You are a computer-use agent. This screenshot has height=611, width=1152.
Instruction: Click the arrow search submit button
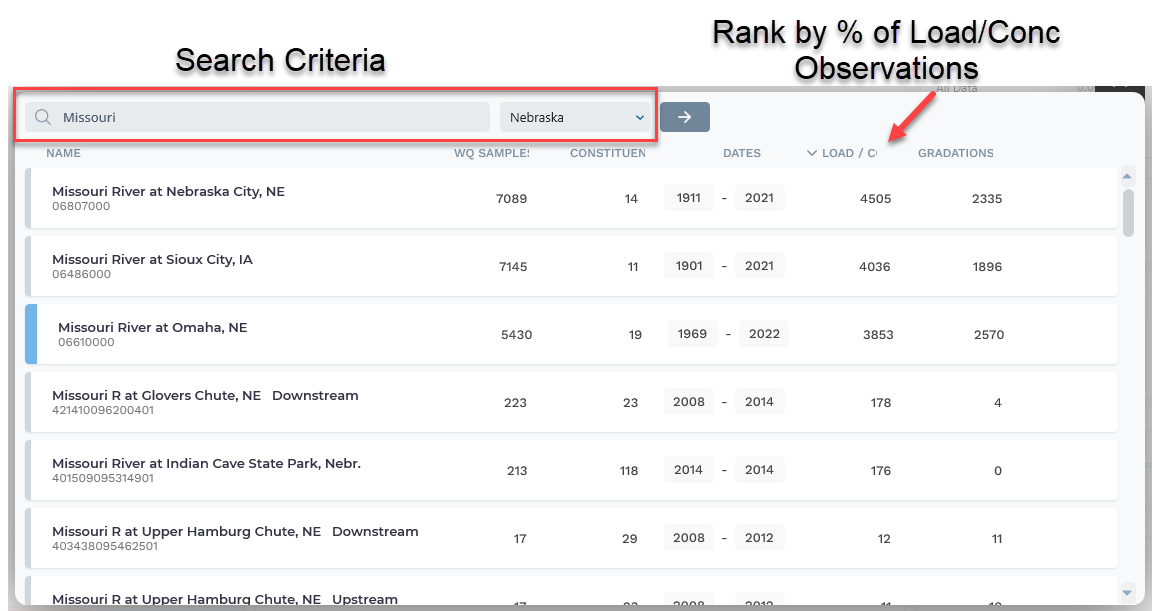[684, 117]
